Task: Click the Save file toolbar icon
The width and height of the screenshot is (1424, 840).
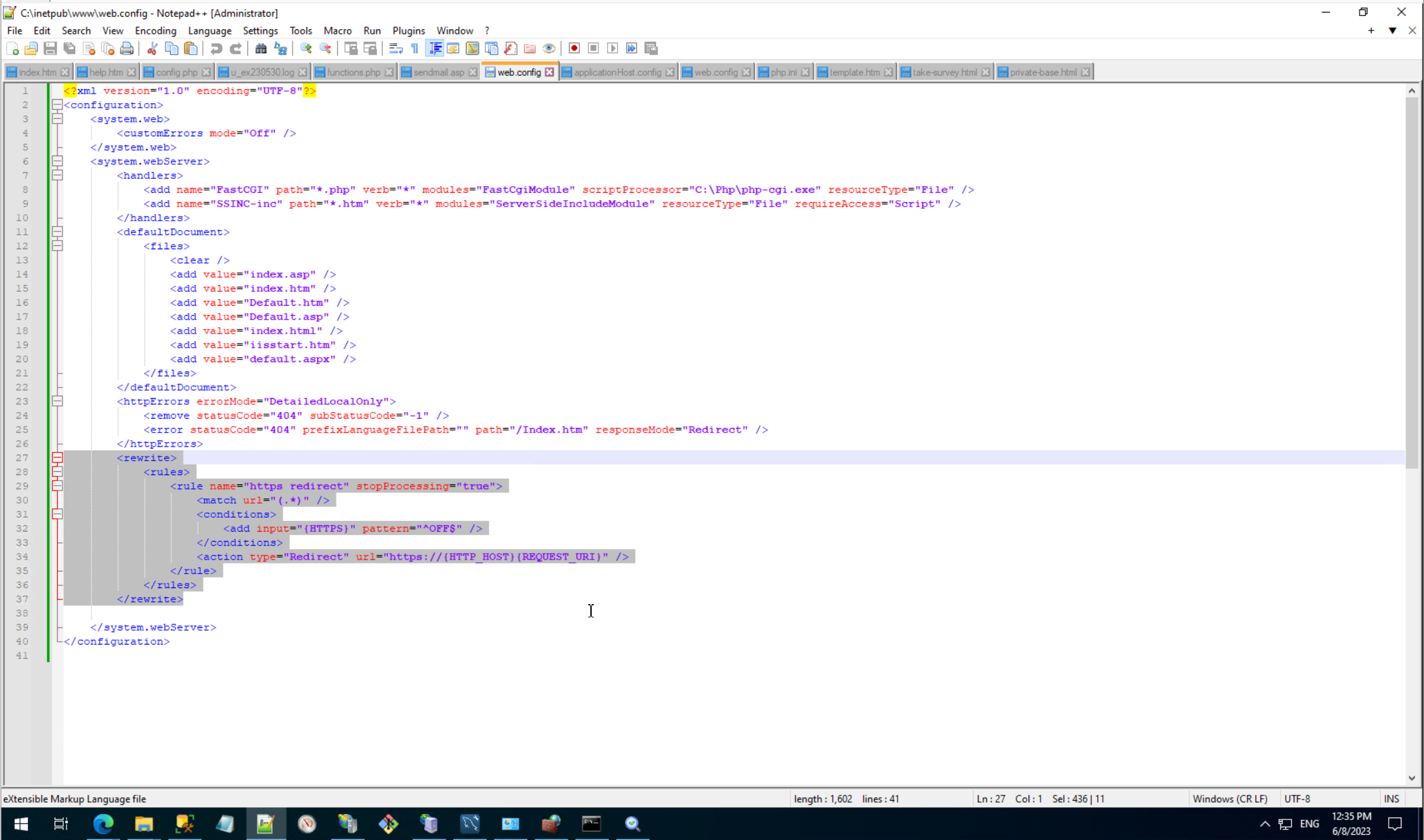Action: tap(50, 49)
